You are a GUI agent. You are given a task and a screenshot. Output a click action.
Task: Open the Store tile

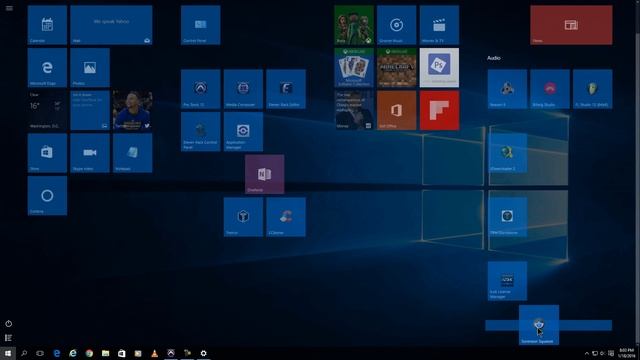coord(47,153)
